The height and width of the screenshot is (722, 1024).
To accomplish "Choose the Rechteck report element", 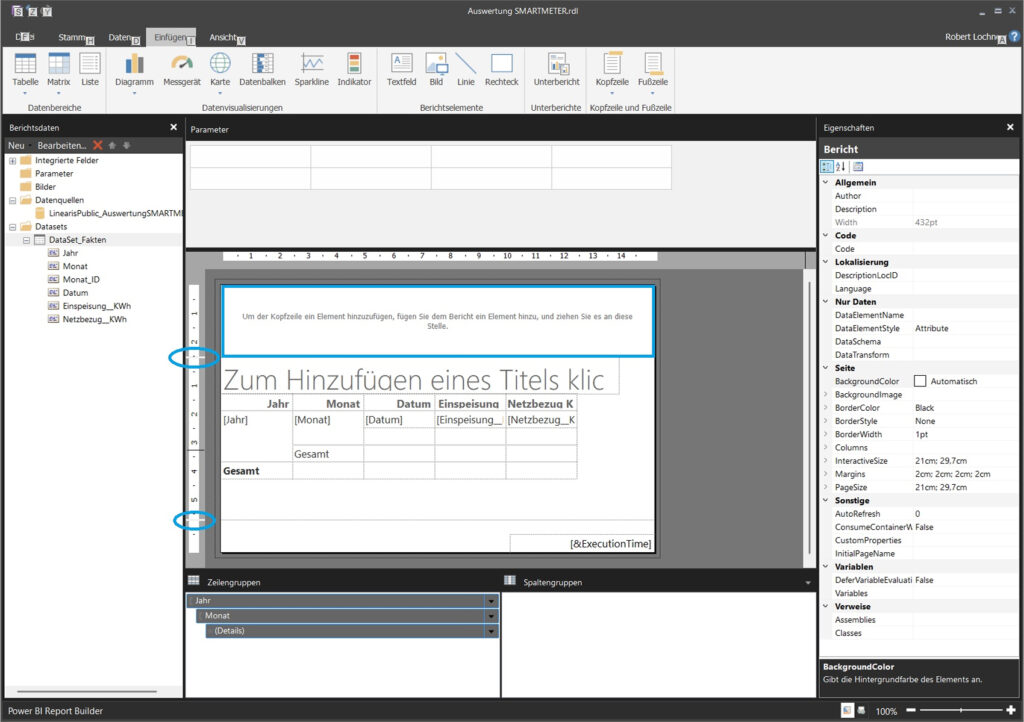I will pyautogui.click(x=501, y=68).
